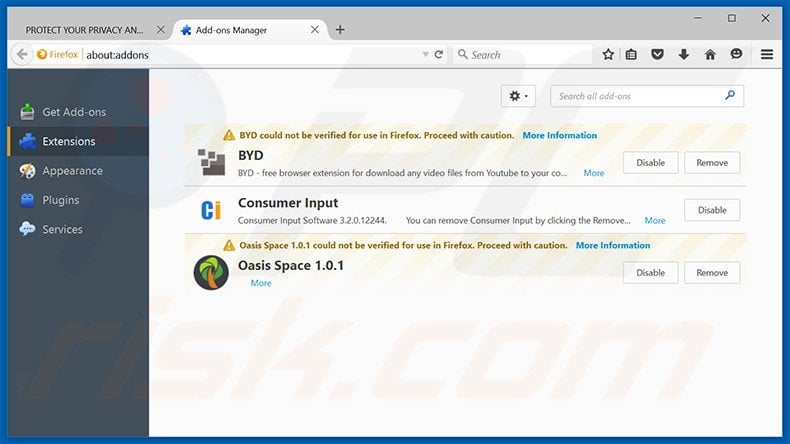Bookmark this page with the star icon

(x=608, y=54)
